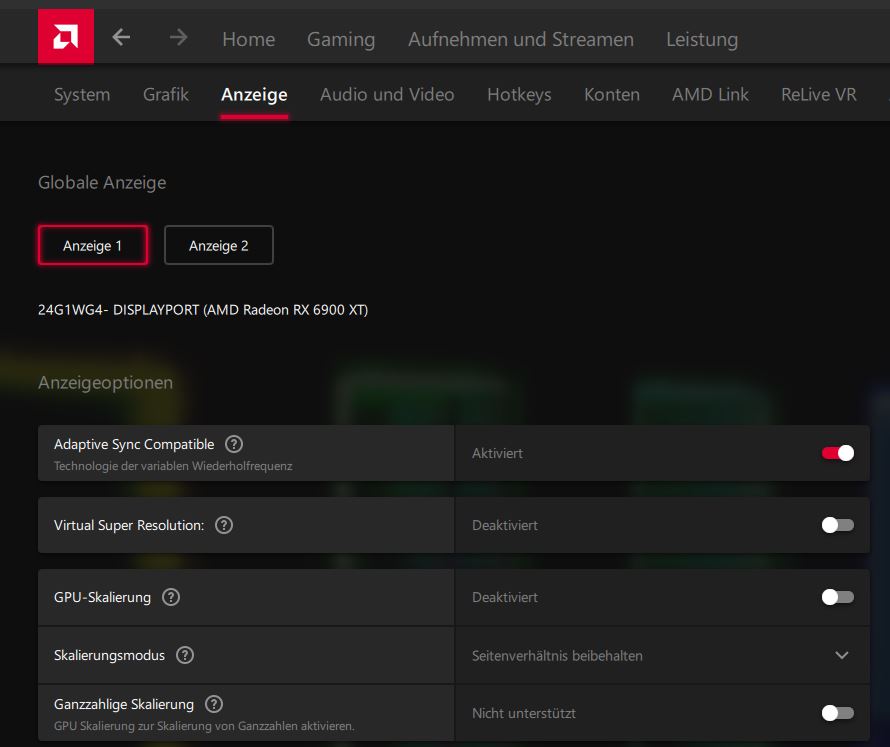
Task: Click the Globale Anzeige heading
Action: click(x=102, y=183)
